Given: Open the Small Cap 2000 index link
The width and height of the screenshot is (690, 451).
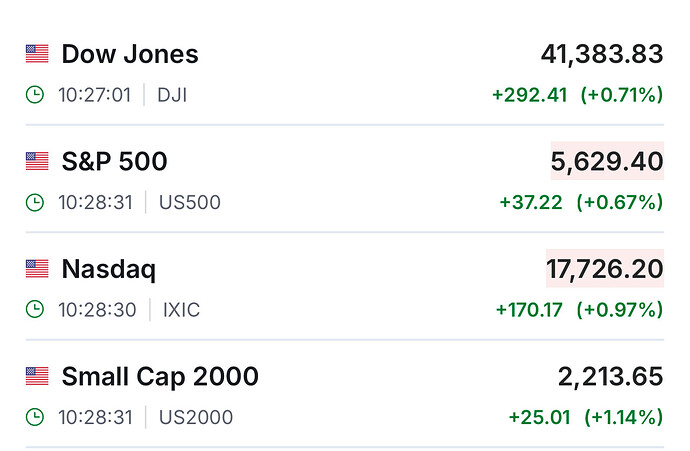Looking at the screenshot, I should pos(160,377).
